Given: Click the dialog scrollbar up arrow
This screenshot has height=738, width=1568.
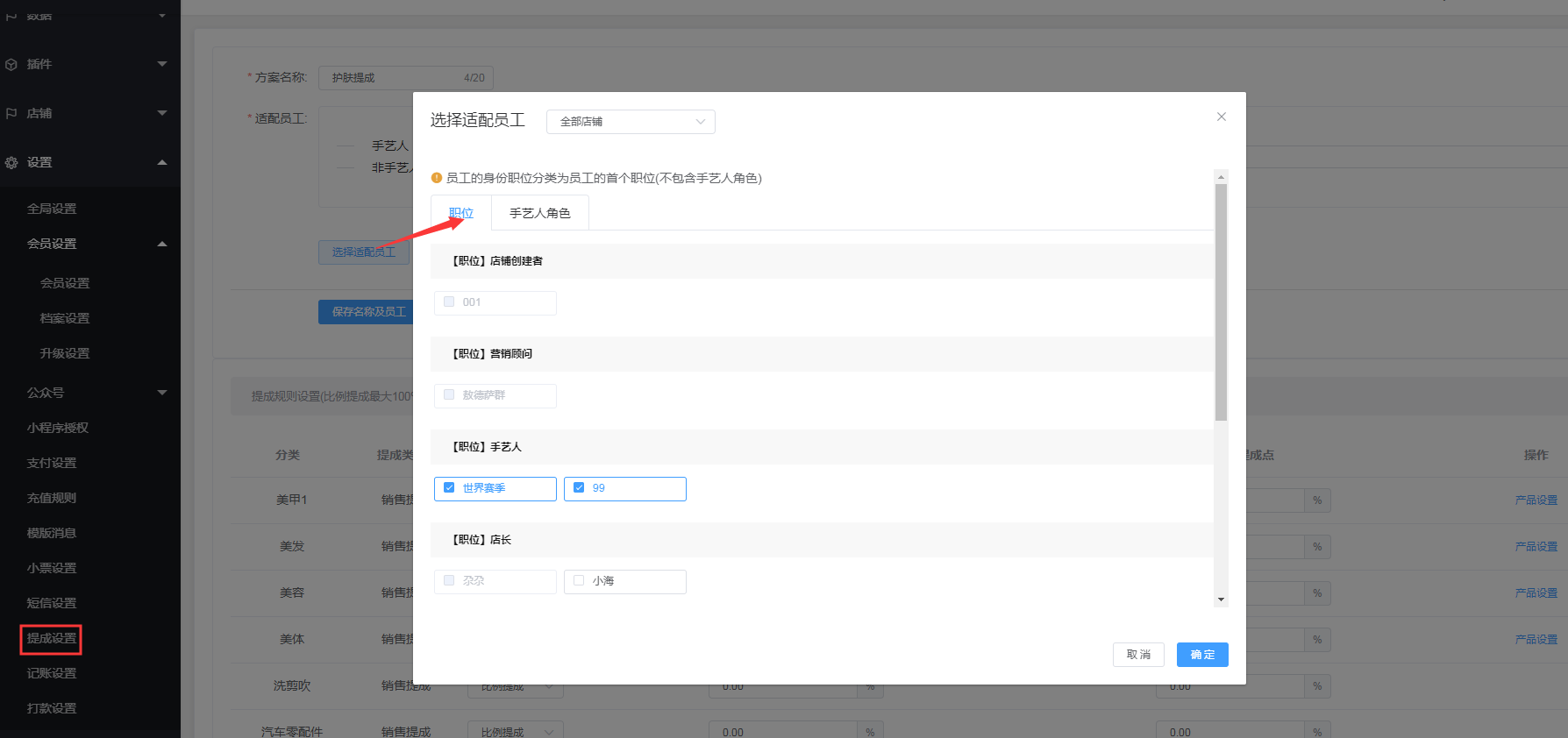Looking at the screenshot, I should point(1221,176).
